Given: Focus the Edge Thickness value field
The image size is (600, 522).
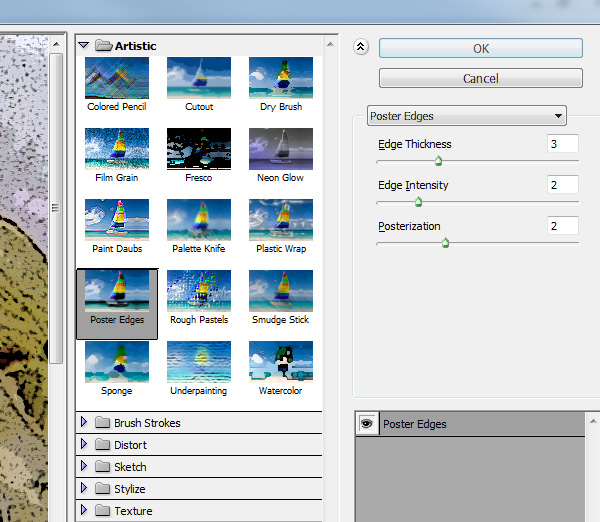Looking at the screenshot, I should [x=562, y=144].
